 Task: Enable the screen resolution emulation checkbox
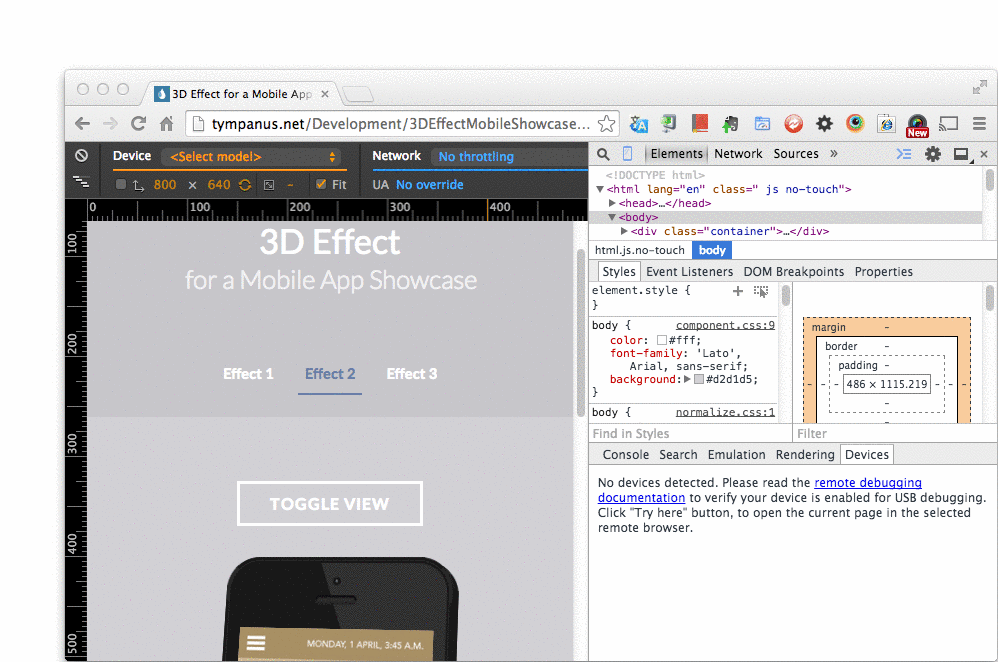pyautogui.click(x=121, y=185)
